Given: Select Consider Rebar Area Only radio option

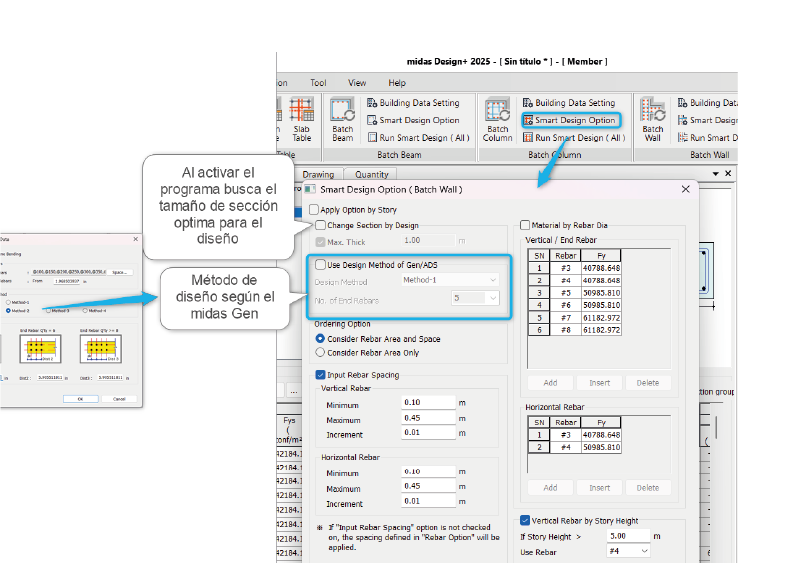Looking at the screenshot, I should [321, 353].
